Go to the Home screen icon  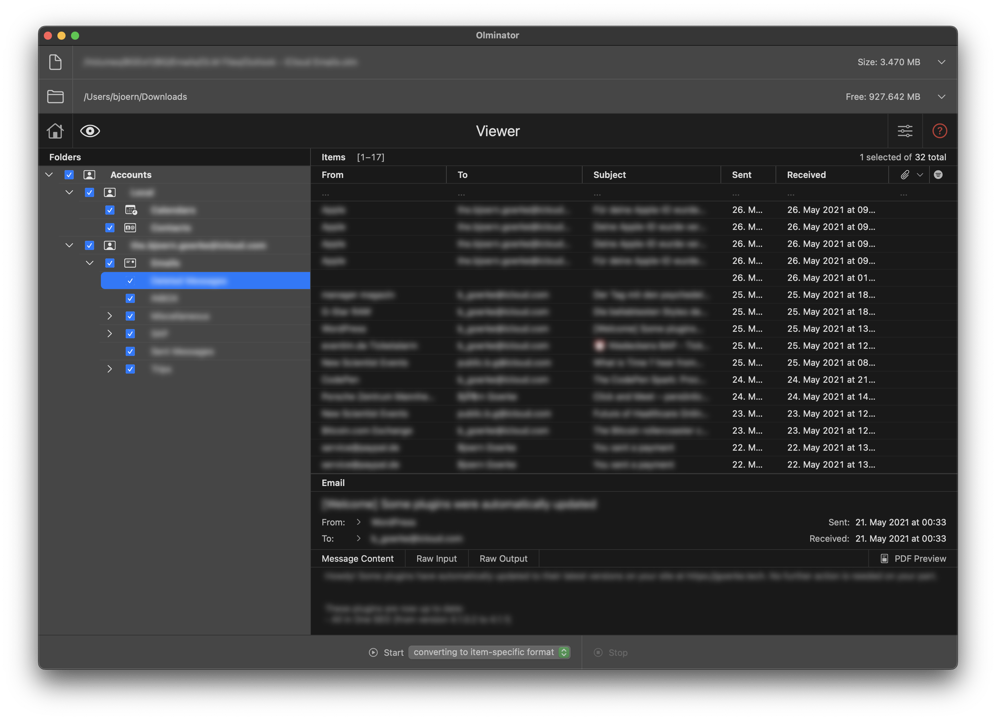[55, 131]
